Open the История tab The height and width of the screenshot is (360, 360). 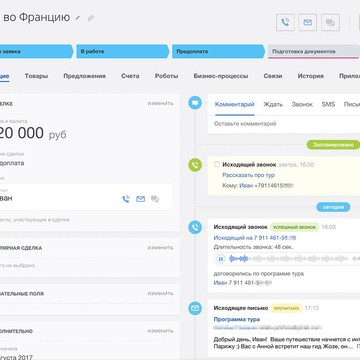pyautogui.click(x=311, y=76)
